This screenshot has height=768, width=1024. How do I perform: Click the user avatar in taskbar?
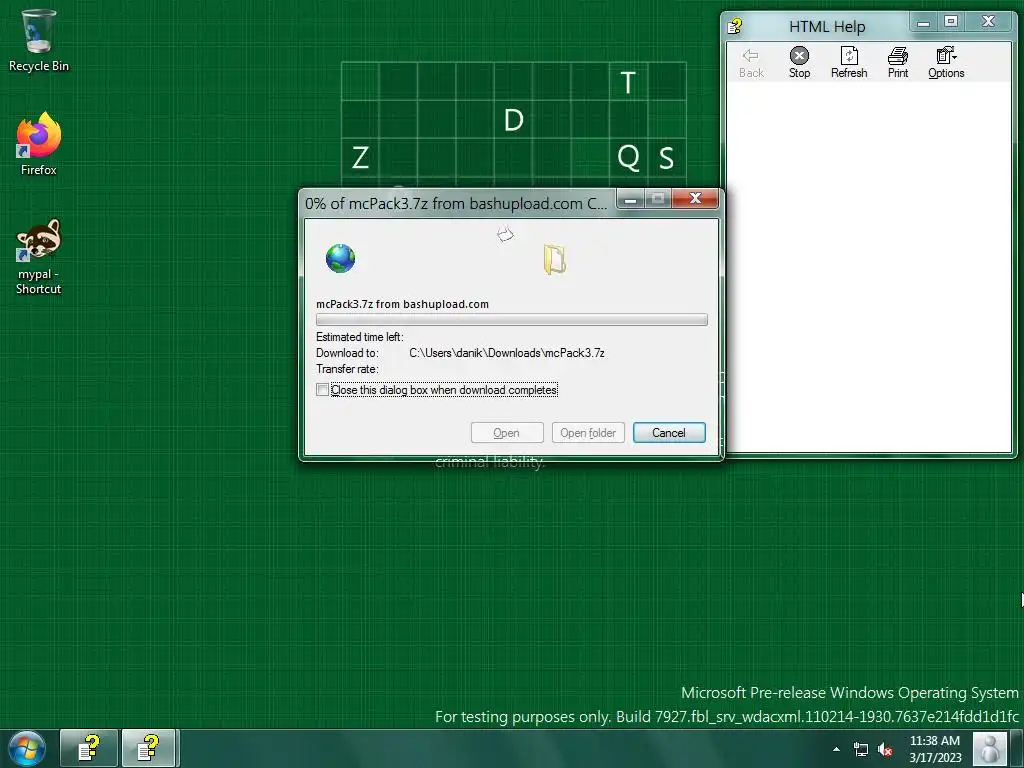(989, 748)
